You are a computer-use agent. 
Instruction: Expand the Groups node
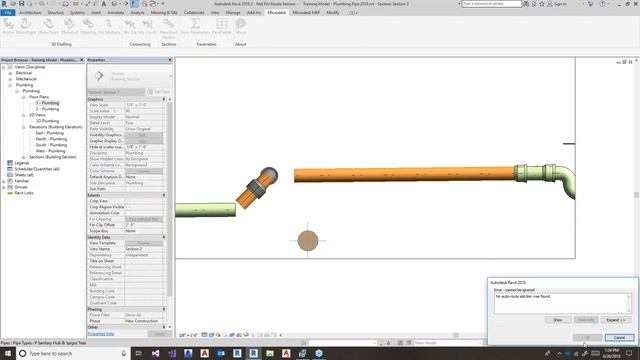[x=4, y=187]
